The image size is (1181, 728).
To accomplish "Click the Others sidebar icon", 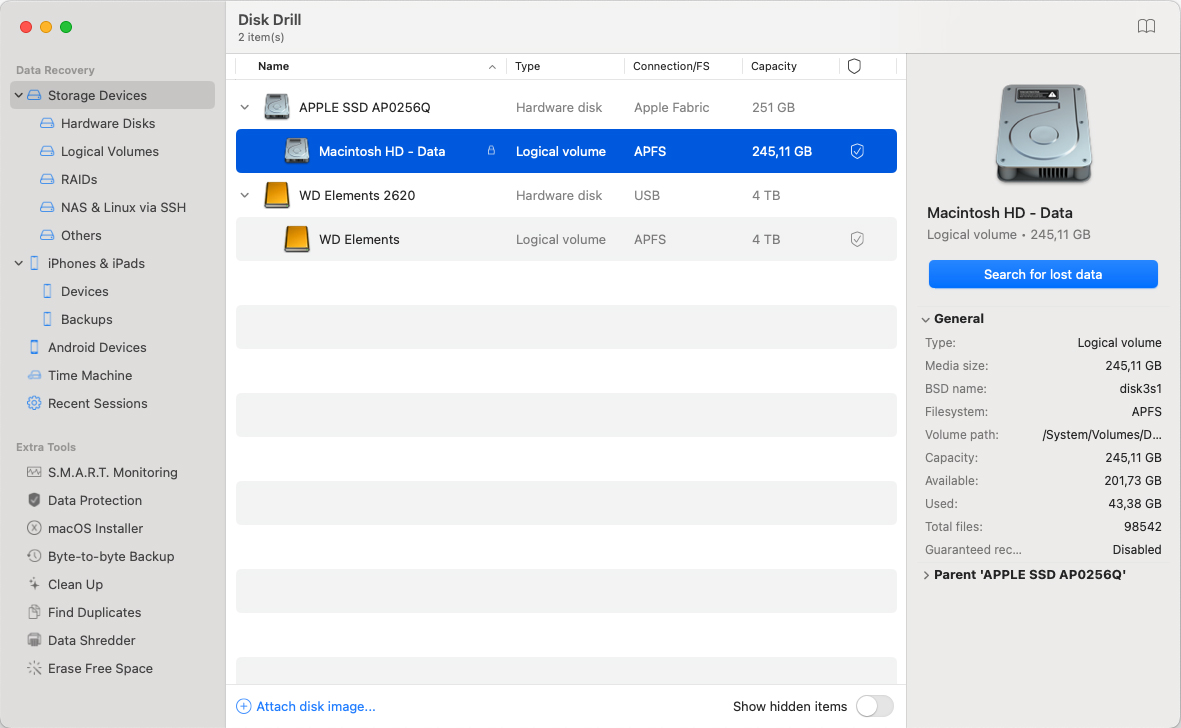I will [47, 235].
